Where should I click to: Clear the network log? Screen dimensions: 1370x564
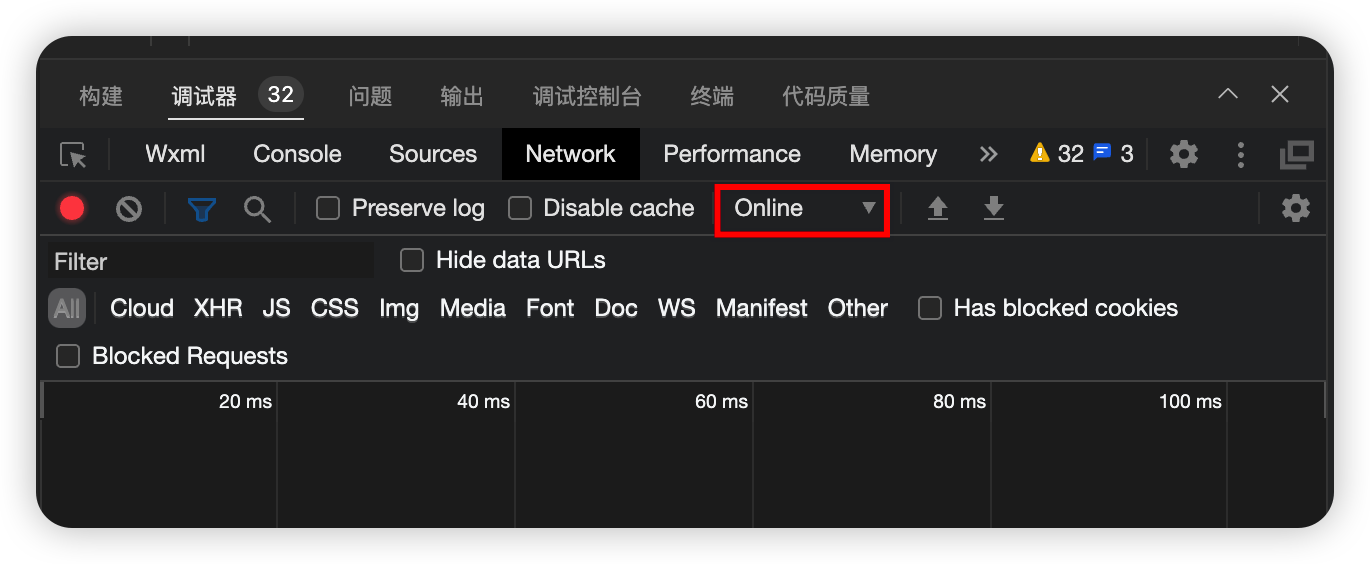[128, 208]
